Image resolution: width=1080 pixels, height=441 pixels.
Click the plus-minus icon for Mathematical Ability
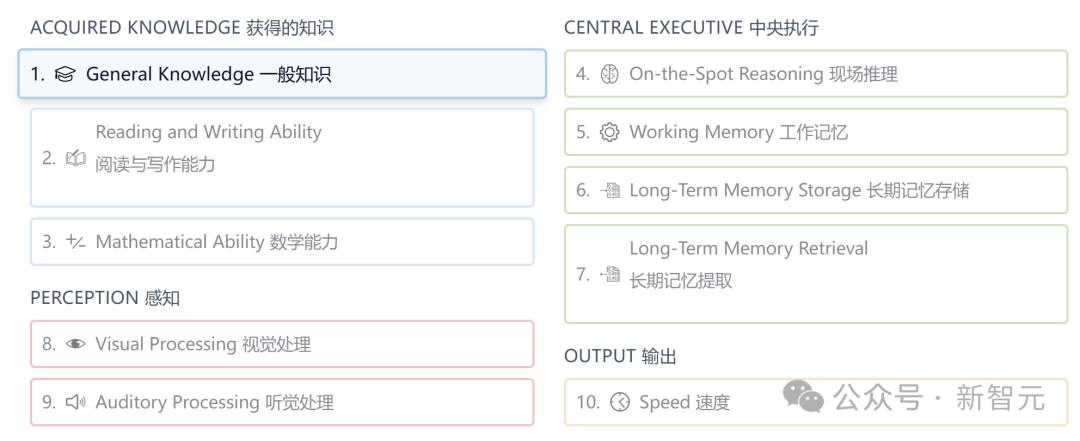point(76,242)
